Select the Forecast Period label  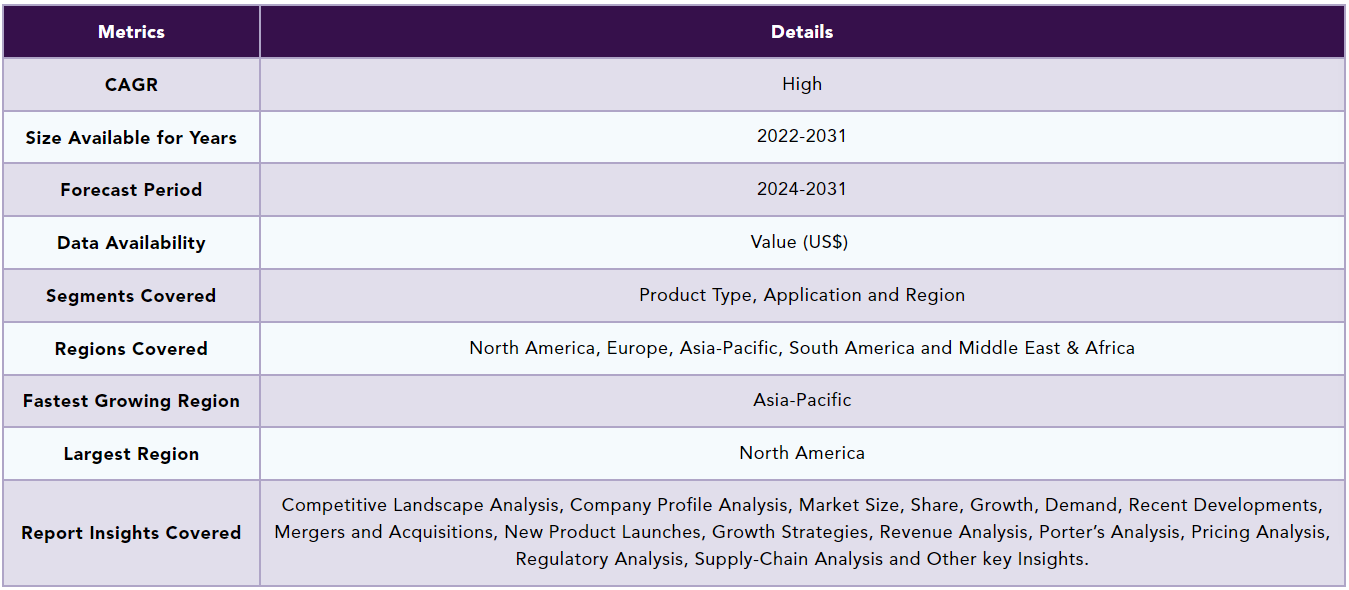tap(131, 190)
